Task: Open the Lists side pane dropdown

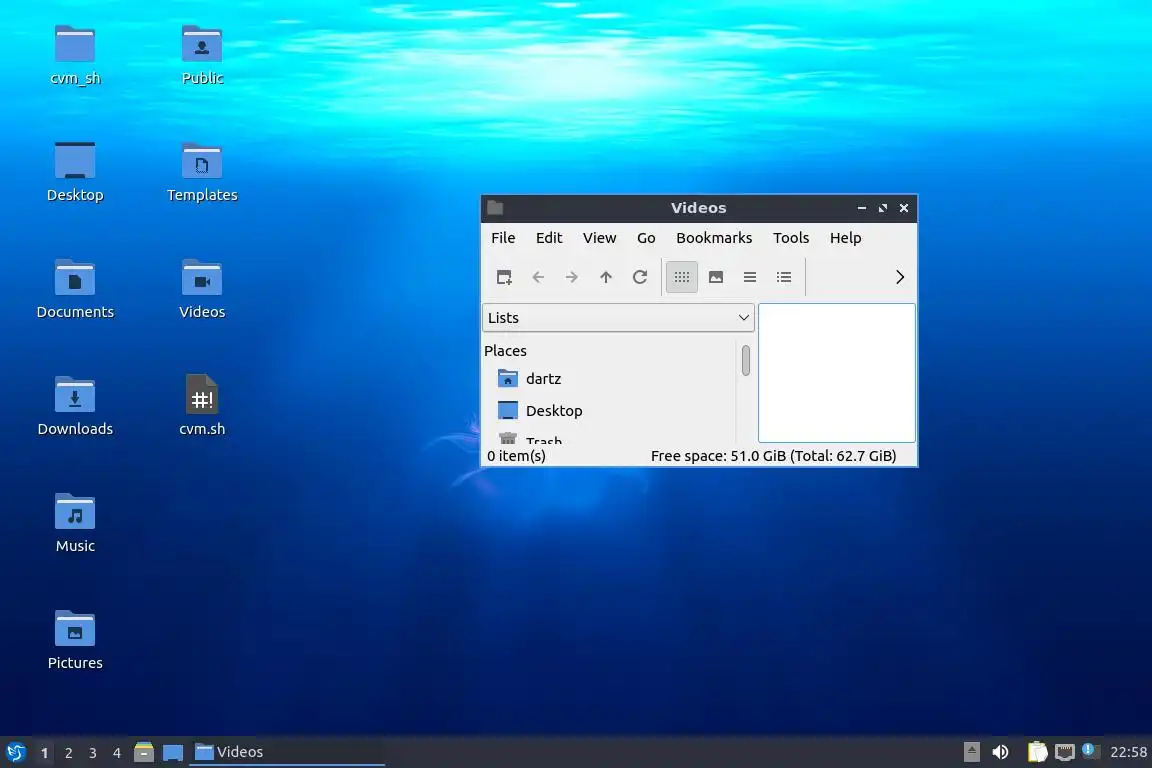Action: (x=618, y=317)
